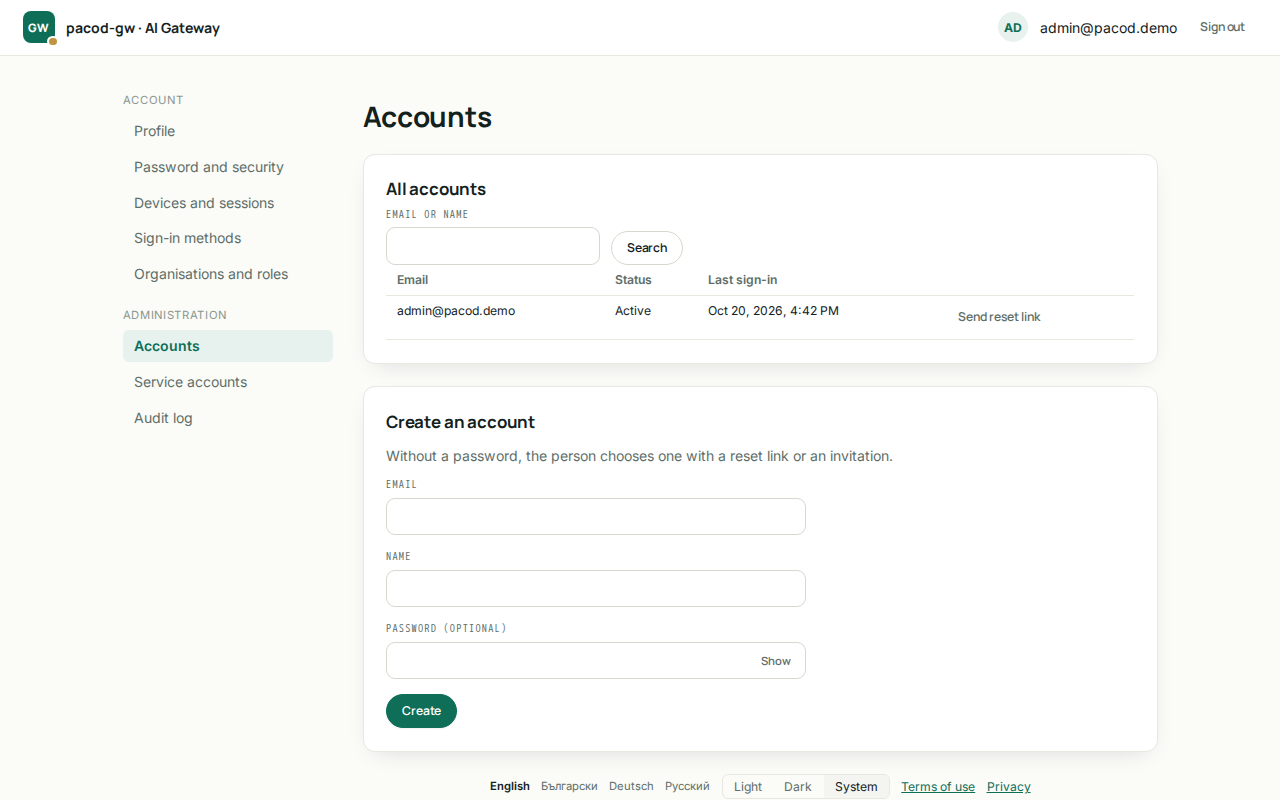
Task: Focus the Email or name search field
Action: coord(493,246)
